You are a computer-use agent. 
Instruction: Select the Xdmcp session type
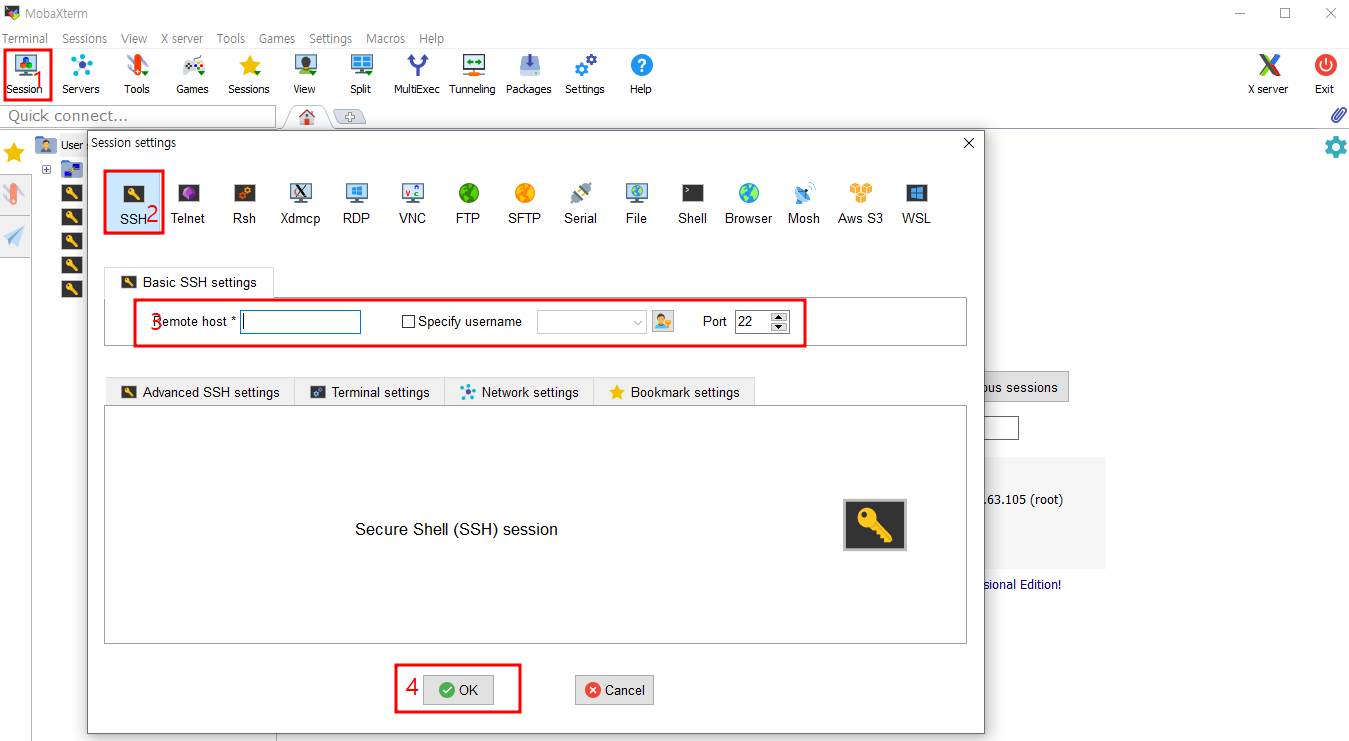tap(300, 203)
